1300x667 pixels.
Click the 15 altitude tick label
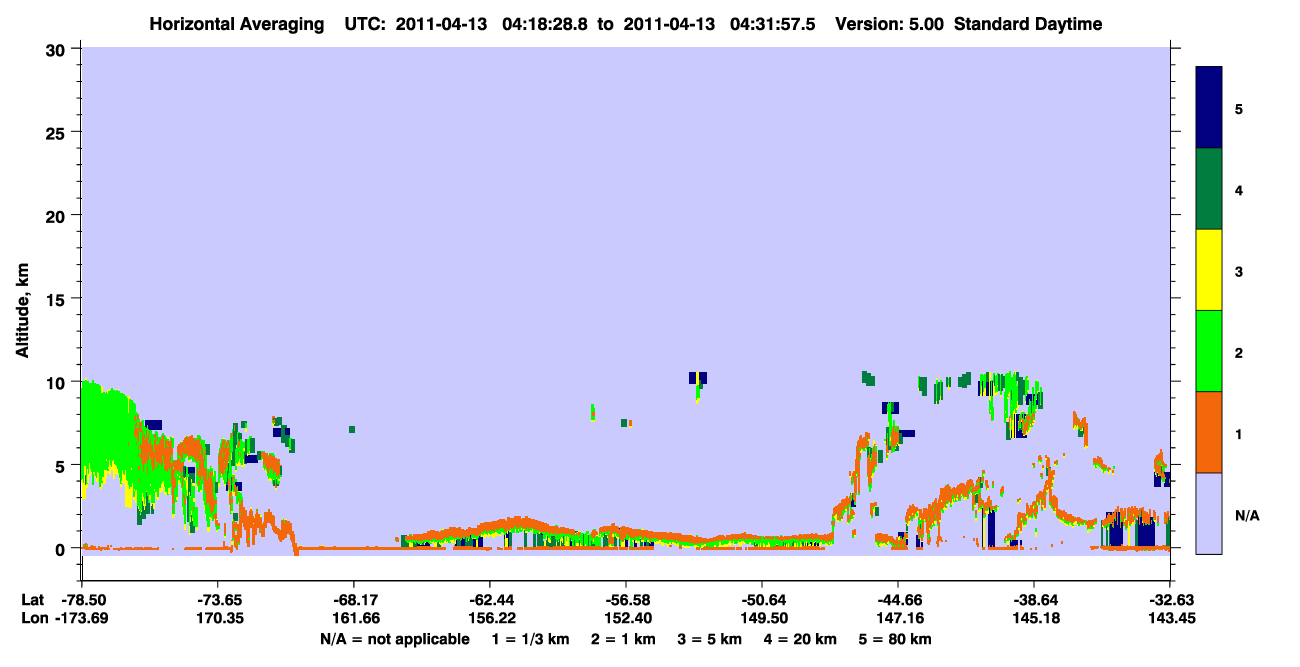[56, 299]
